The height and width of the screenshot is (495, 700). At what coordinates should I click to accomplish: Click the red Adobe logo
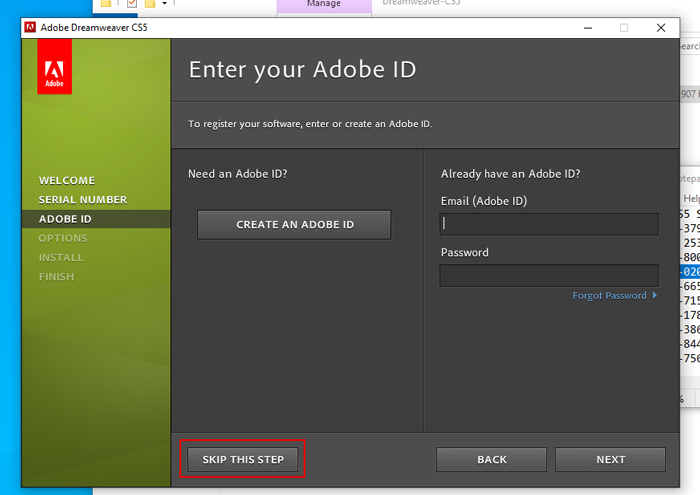[x=54, y=67]
